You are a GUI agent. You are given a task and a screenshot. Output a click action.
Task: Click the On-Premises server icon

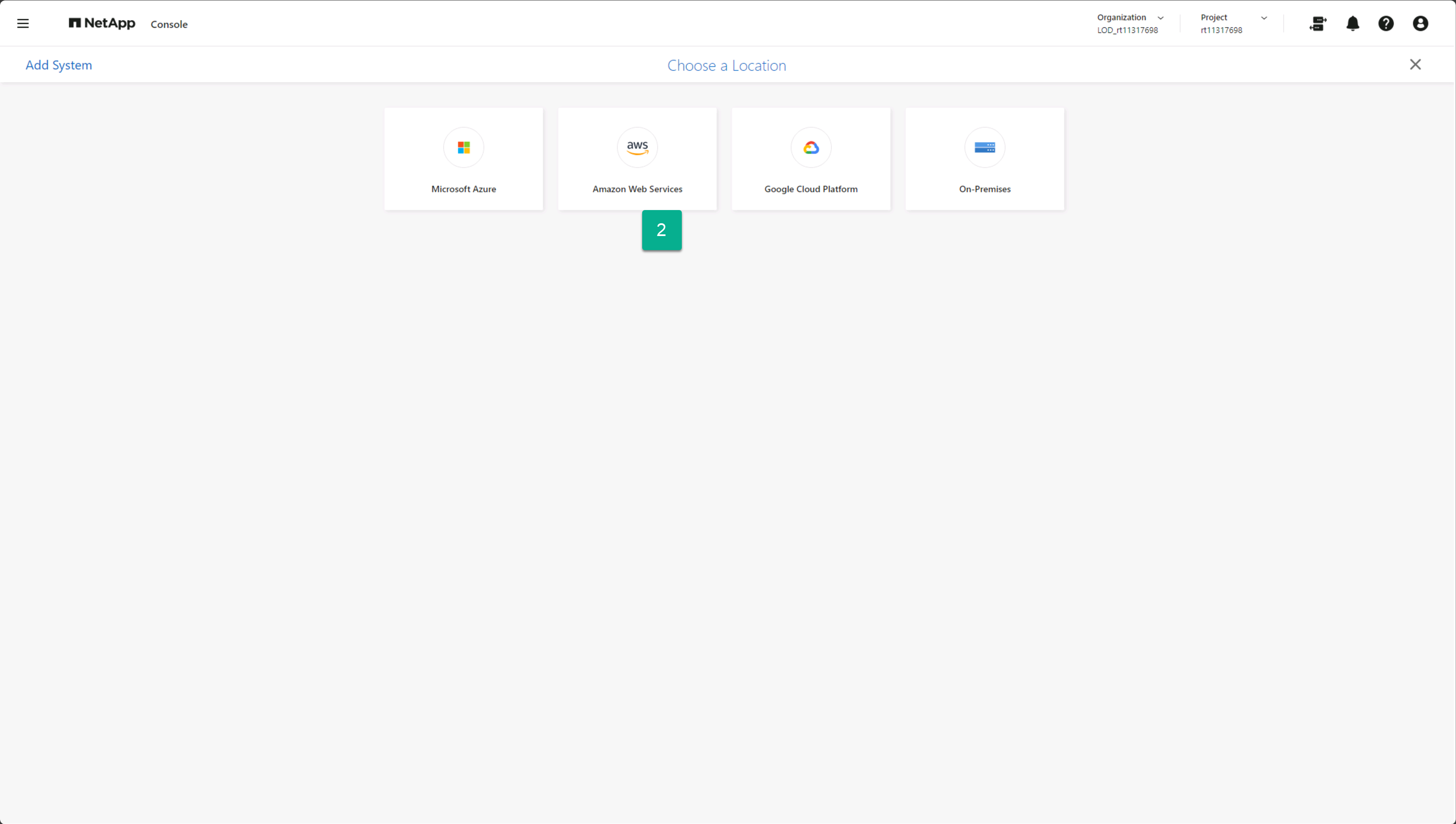(x=984, y=147)
